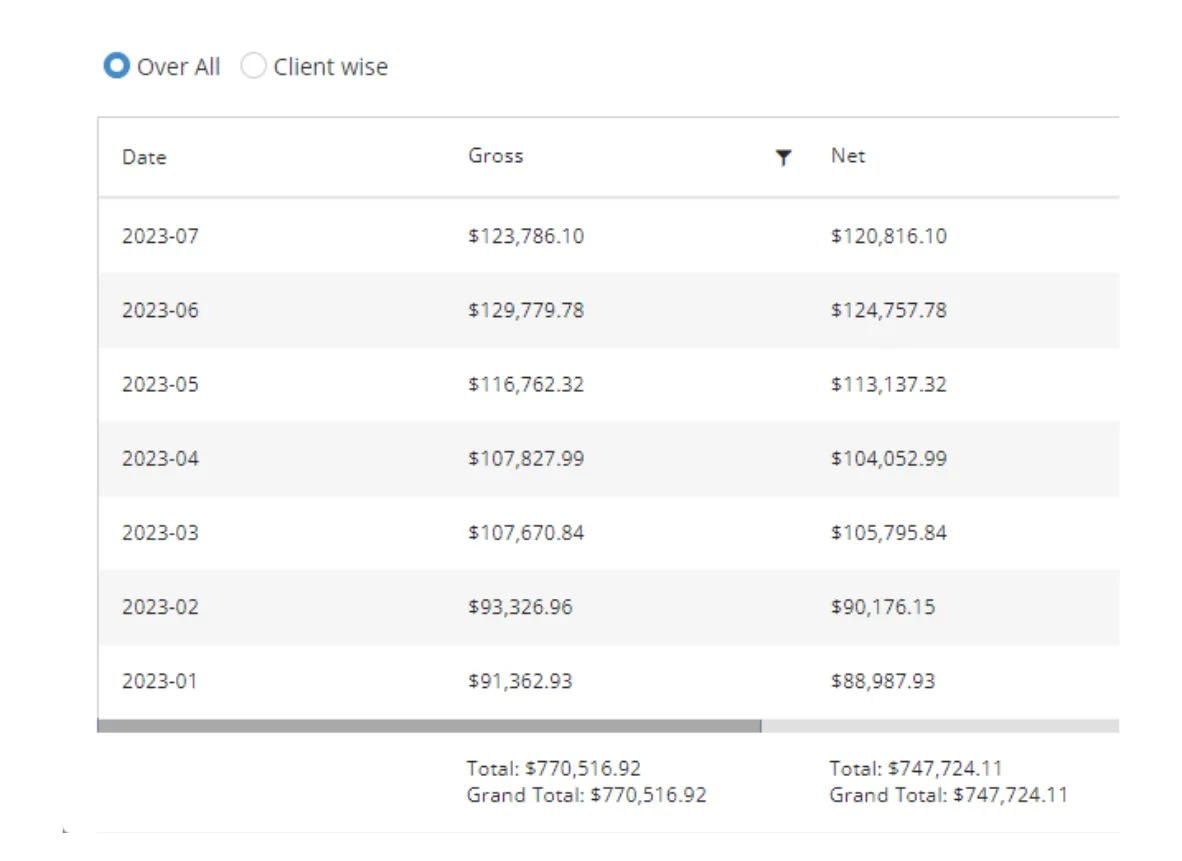This screenshot has height=861, width=1182.
Task: Click the Gross column header
Action: (495, 155)
